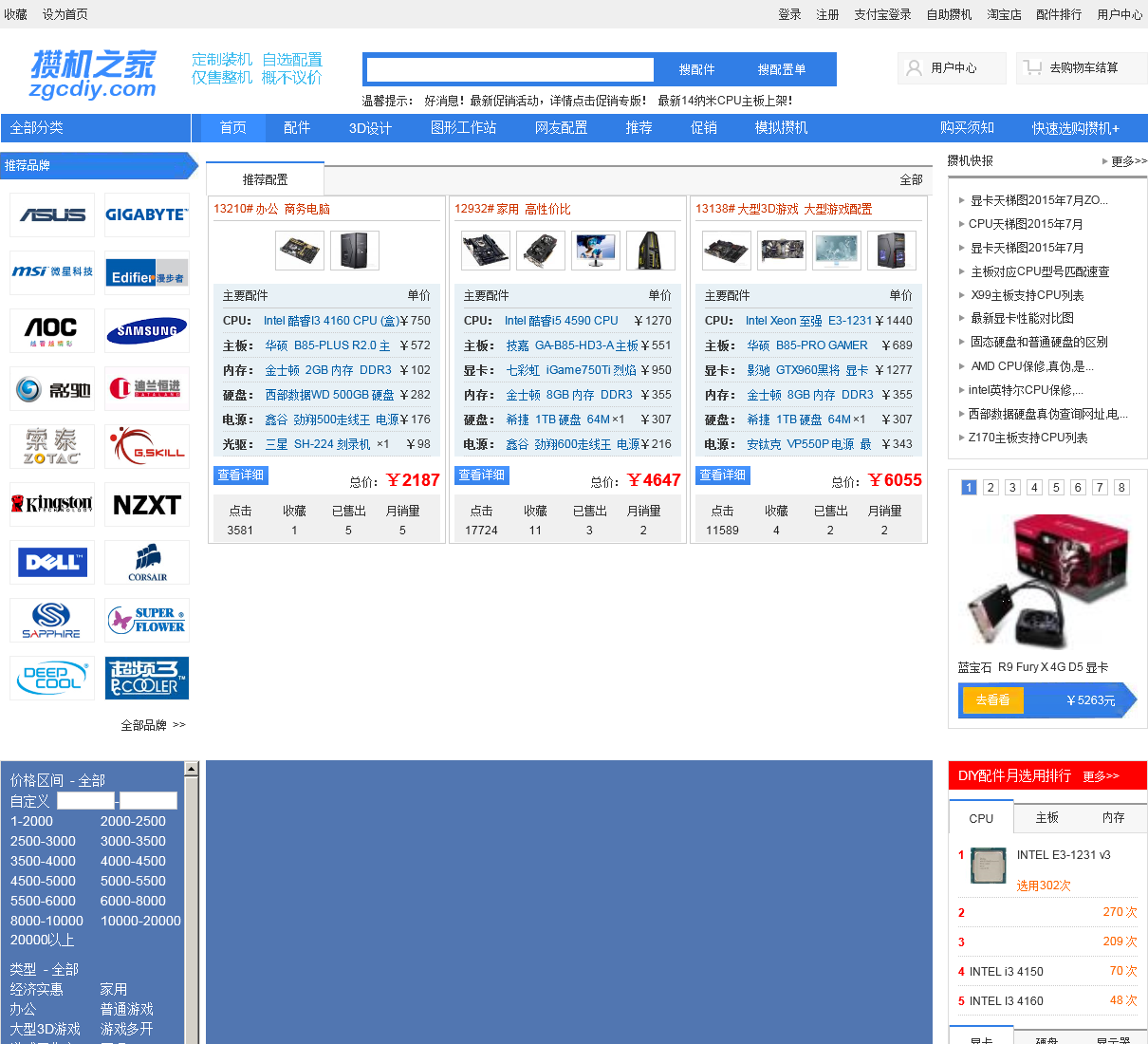Open the 支付宝登录 link
This screenshot has width=1148, height=1044.
(x=882, y=14)
